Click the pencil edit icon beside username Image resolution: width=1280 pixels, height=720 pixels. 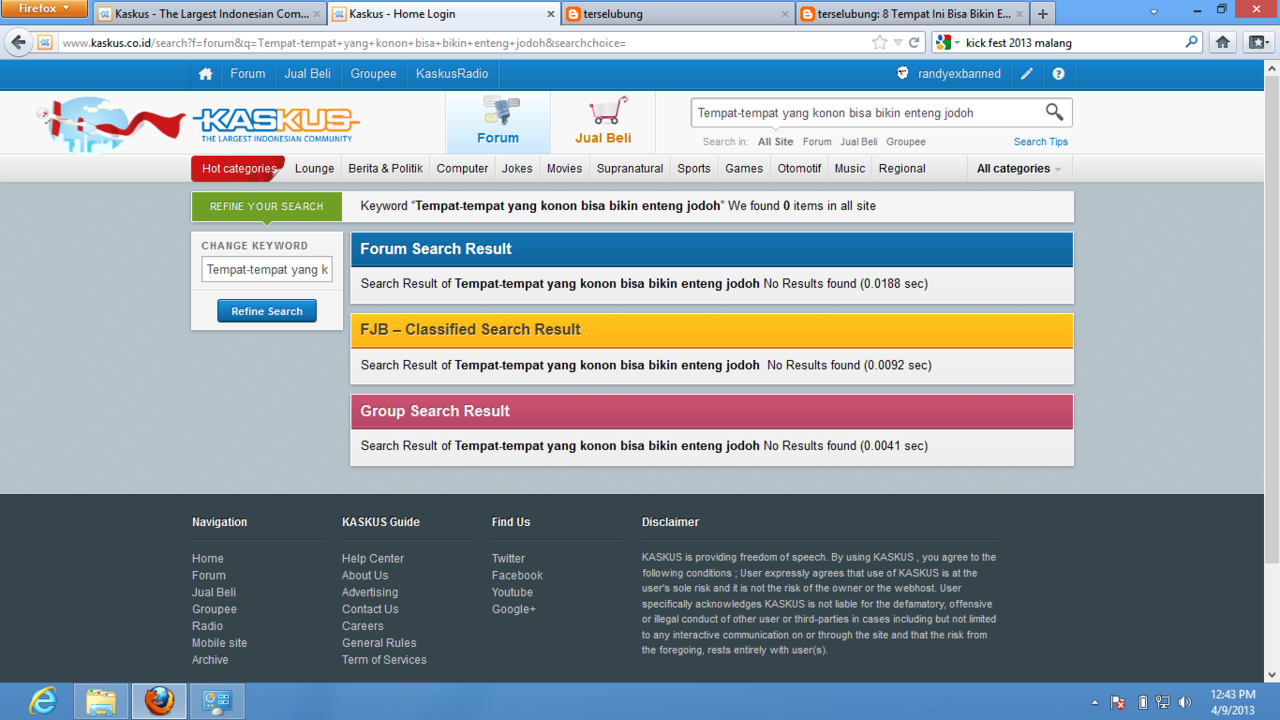click(x=1027, y=74)
